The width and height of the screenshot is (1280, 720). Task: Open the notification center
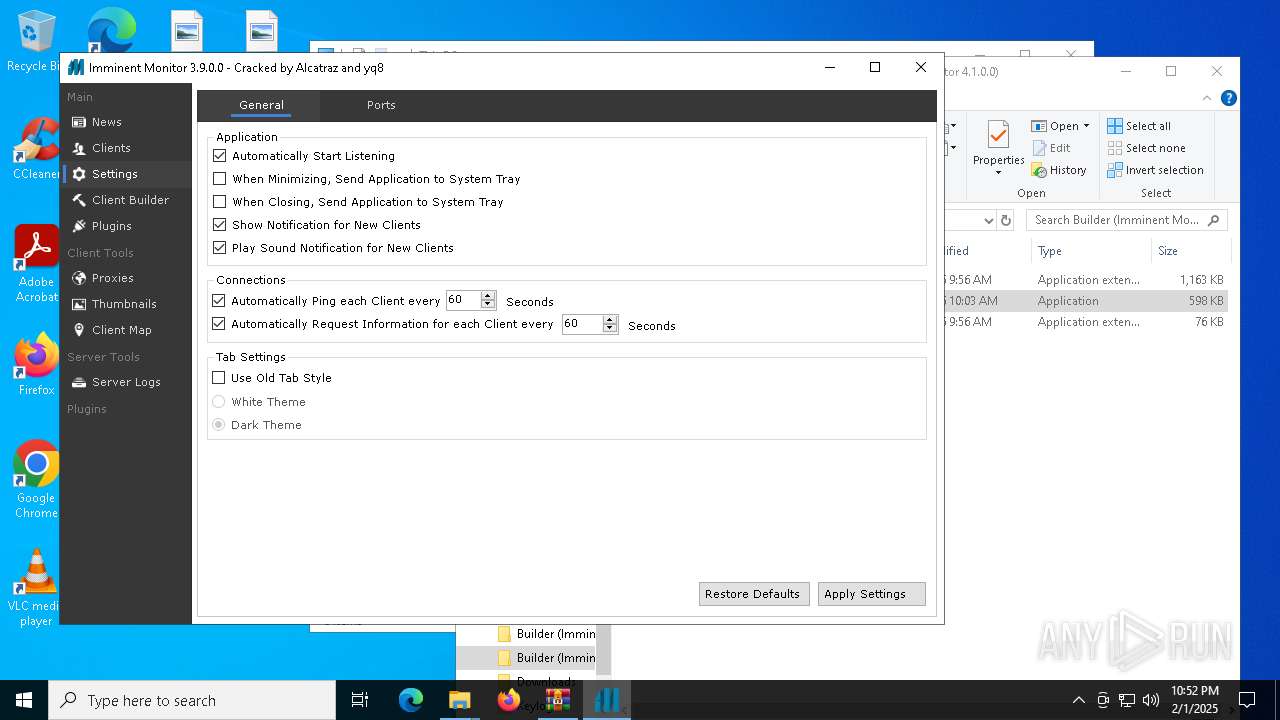pos(1247,700)
